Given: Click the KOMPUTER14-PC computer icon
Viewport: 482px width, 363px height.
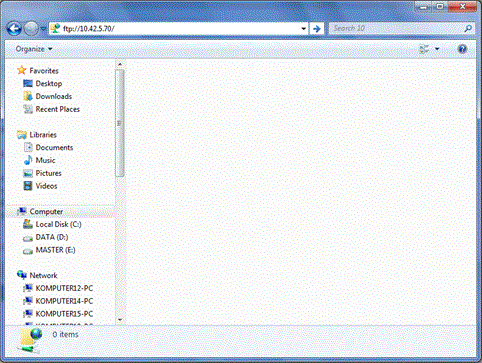Looking at the screenshot, I should pyautogui.click(x=28, y=301).
